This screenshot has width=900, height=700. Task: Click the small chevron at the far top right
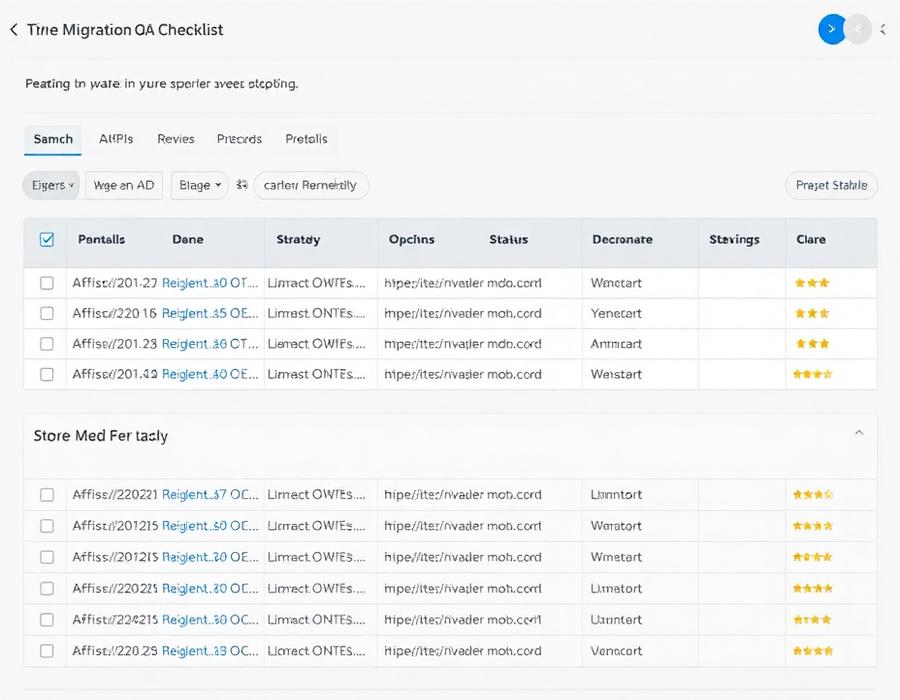[x=883, y=29]
